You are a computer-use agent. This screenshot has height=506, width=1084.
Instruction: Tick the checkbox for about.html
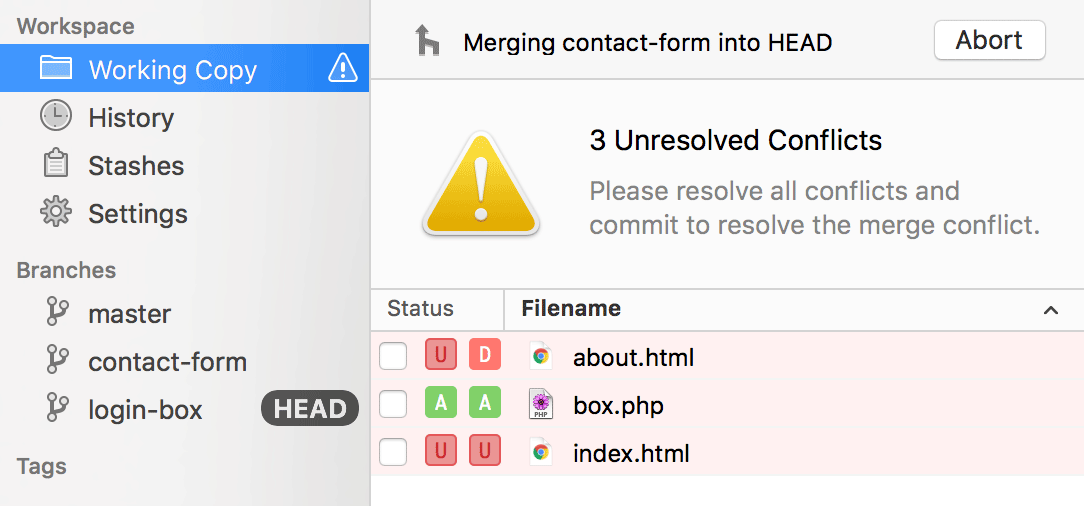(393, 356)
